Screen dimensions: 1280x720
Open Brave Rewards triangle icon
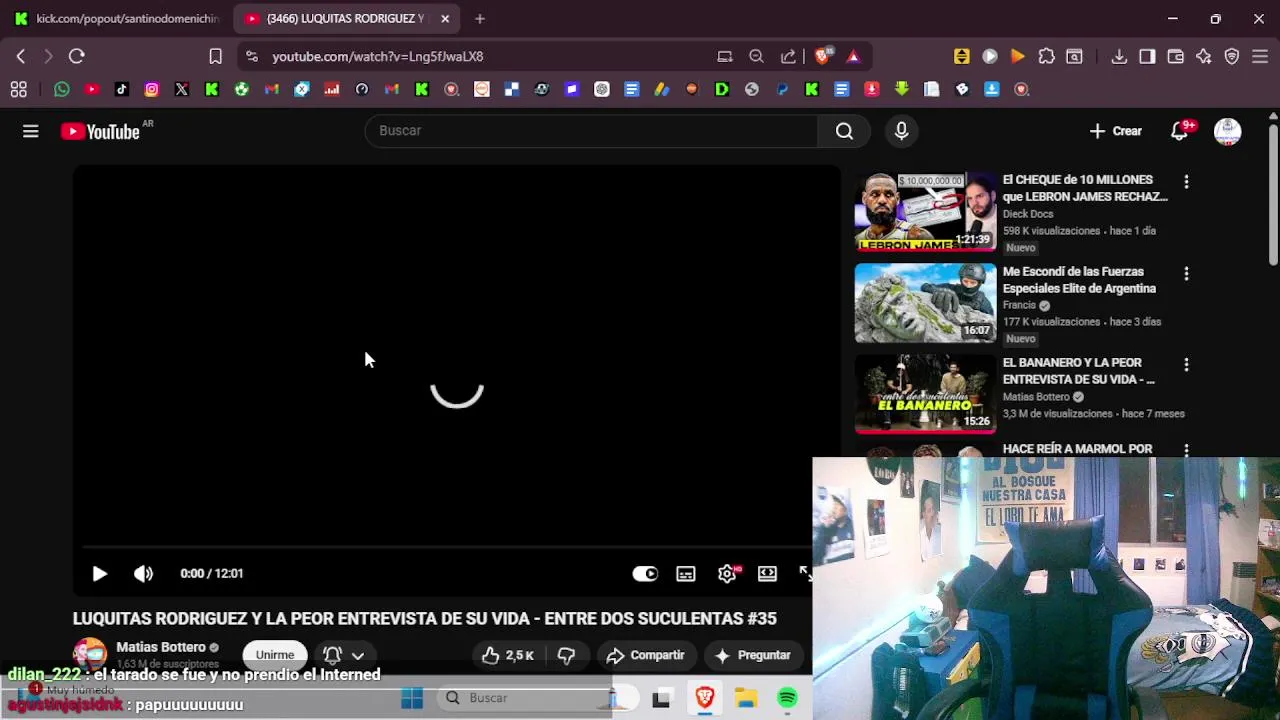pyautogui.click(x=853, y=57)
